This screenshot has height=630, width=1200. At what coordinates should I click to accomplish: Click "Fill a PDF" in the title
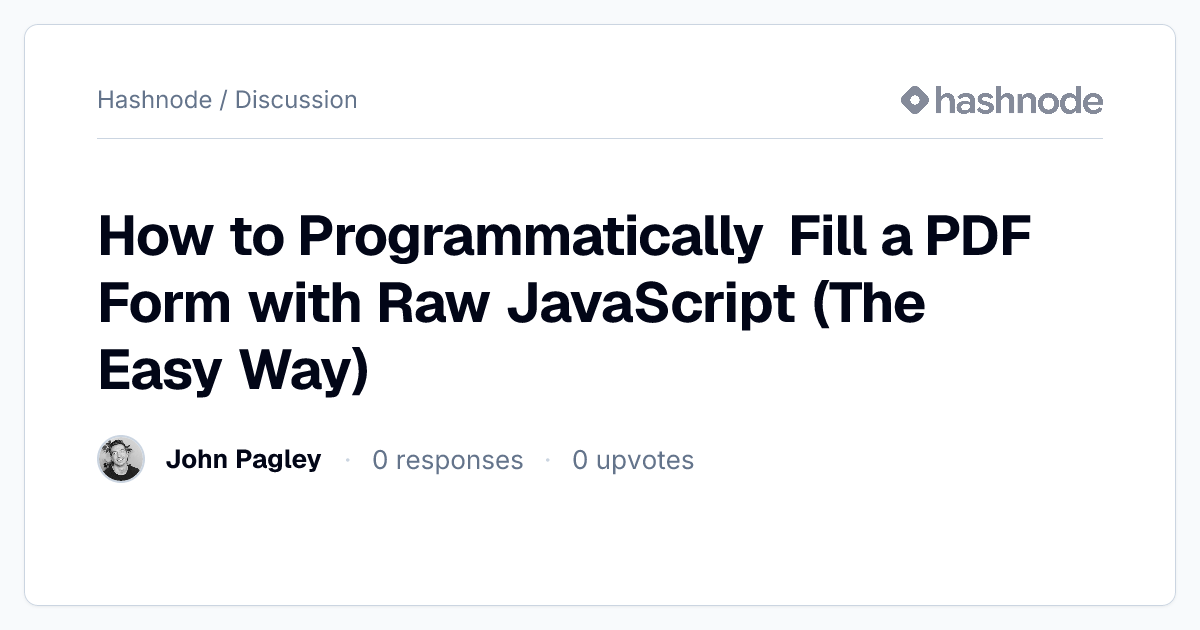pos(911,239)
